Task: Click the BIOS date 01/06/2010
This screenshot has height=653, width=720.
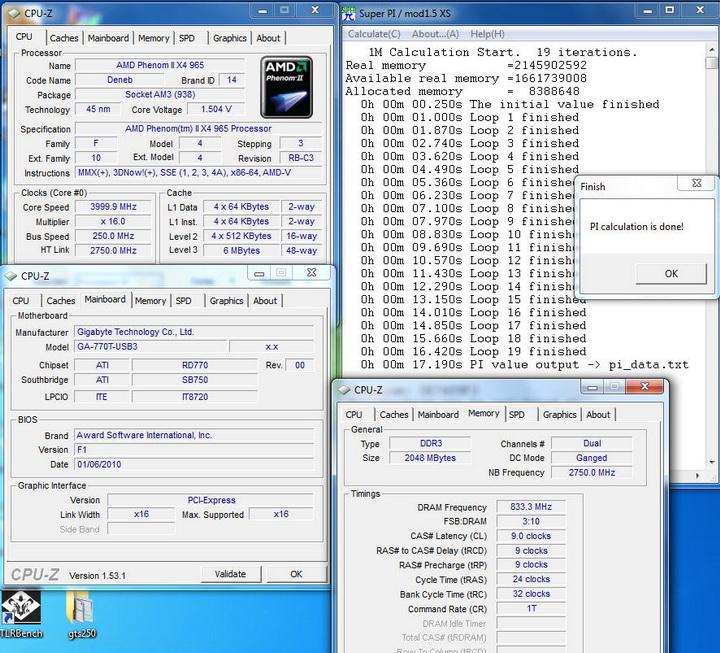Action: [x=194, y=464]
